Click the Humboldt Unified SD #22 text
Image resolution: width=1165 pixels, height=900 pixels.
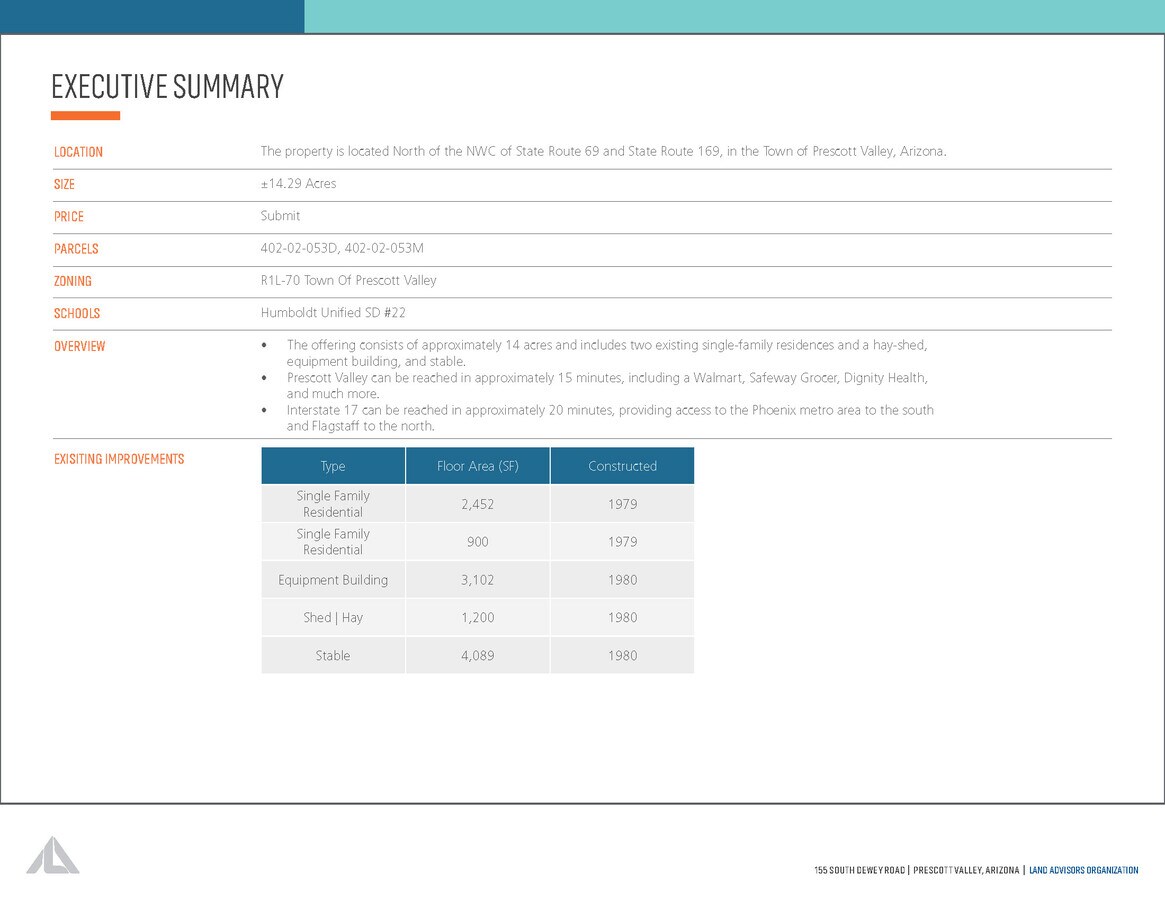[333, 313]
